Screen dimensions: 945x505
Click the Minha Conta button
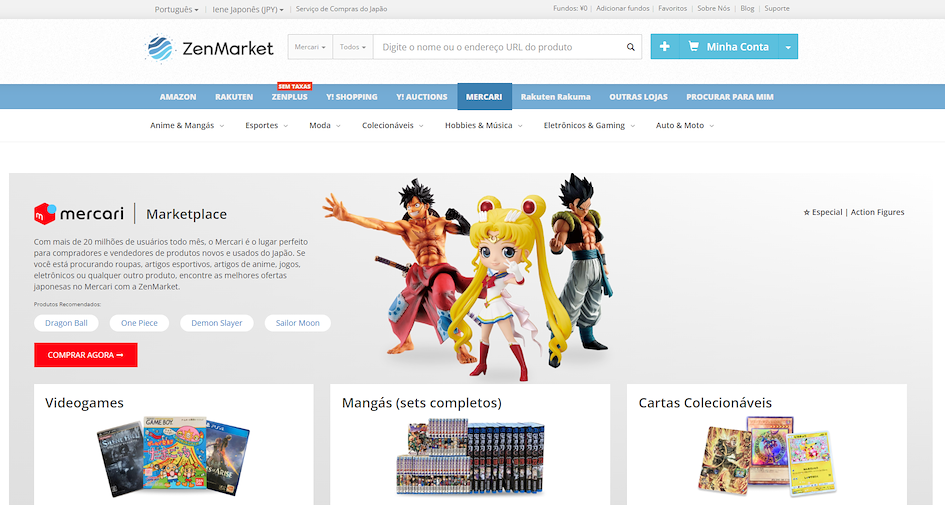[729, 46]
